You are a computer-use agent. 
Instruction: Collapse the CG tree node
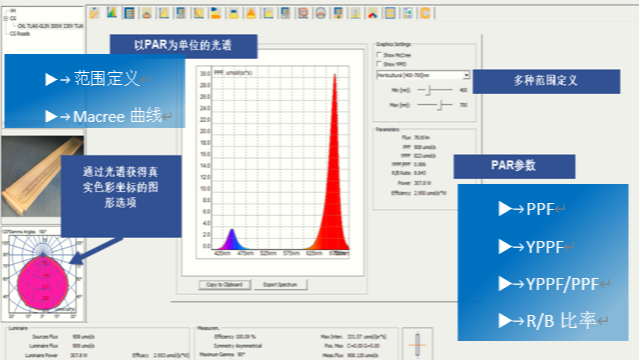click(x=6, y=18)
